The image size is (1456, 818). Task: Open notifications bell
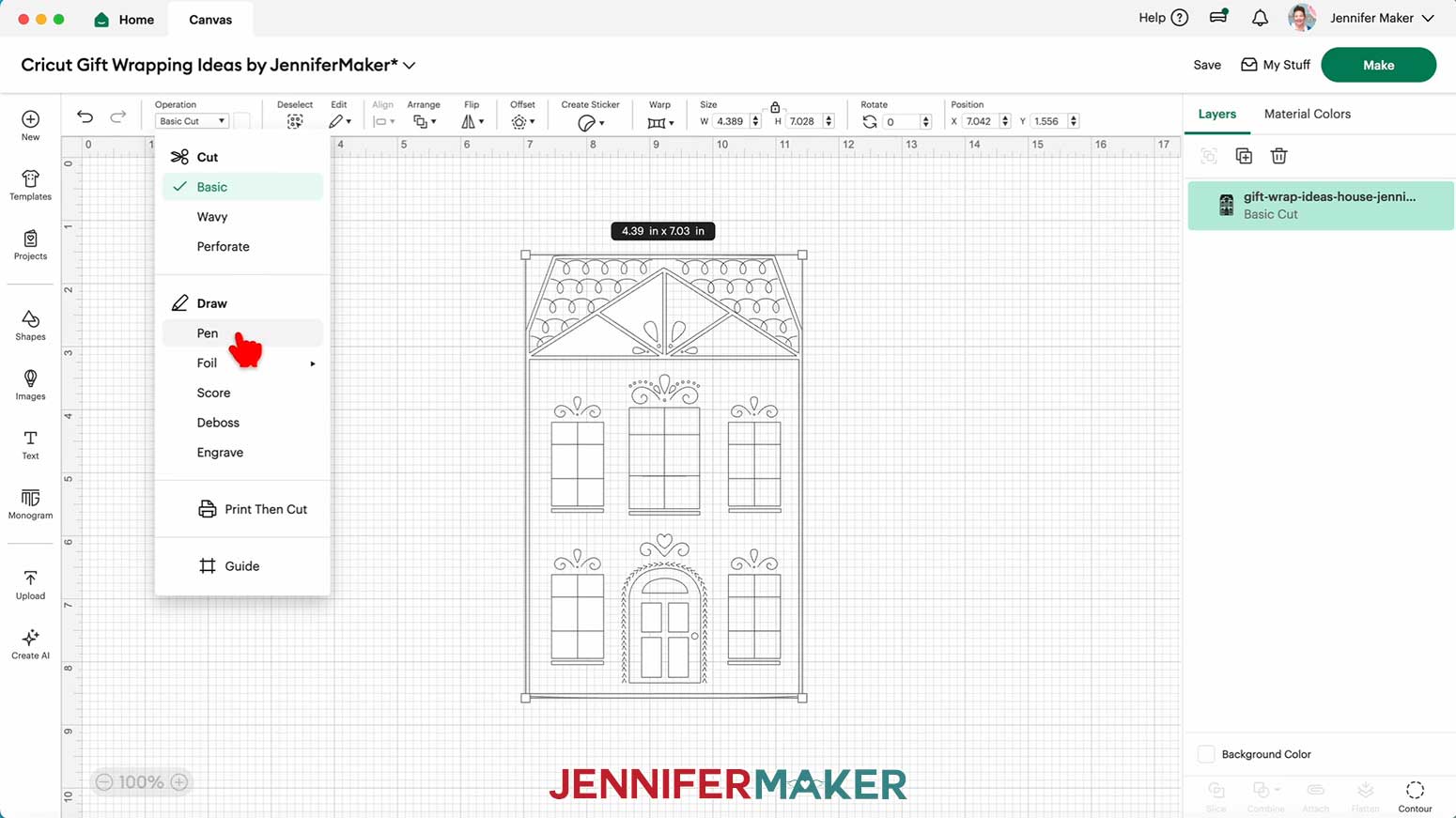(x=1260, y=18)
